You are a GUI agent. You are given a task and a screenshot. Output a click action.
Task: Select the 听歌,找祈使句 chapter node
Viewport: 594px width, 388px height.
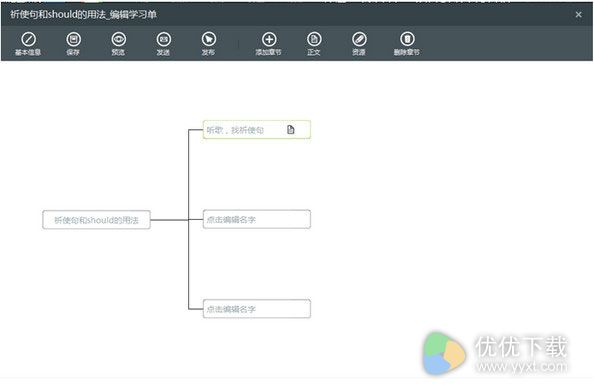pos(257,130)
